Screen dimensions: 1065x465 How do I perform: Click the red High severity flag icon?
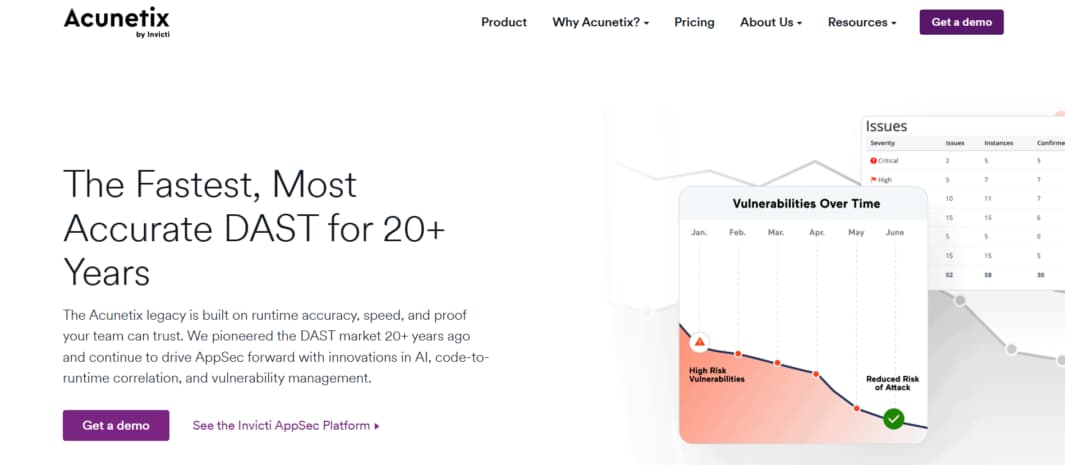[x=873, y=180]
